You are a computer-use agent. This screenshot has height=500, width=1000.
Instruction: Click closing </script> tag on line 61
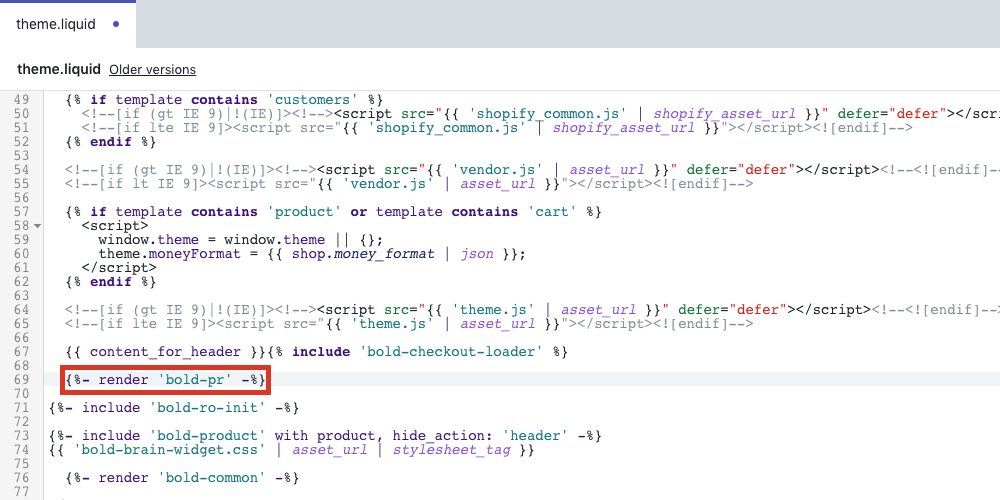[119, 268]
